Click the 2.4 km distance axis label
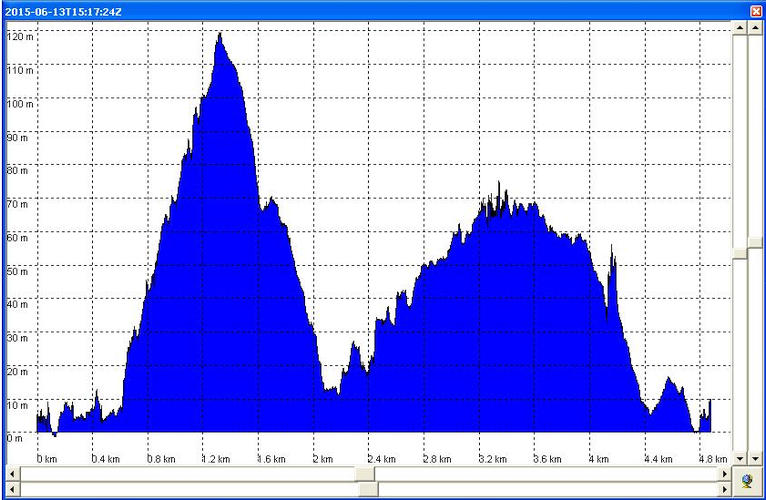The height and width of the screenshot is (500, 766). pyautogui.click(x=382, y=459)
